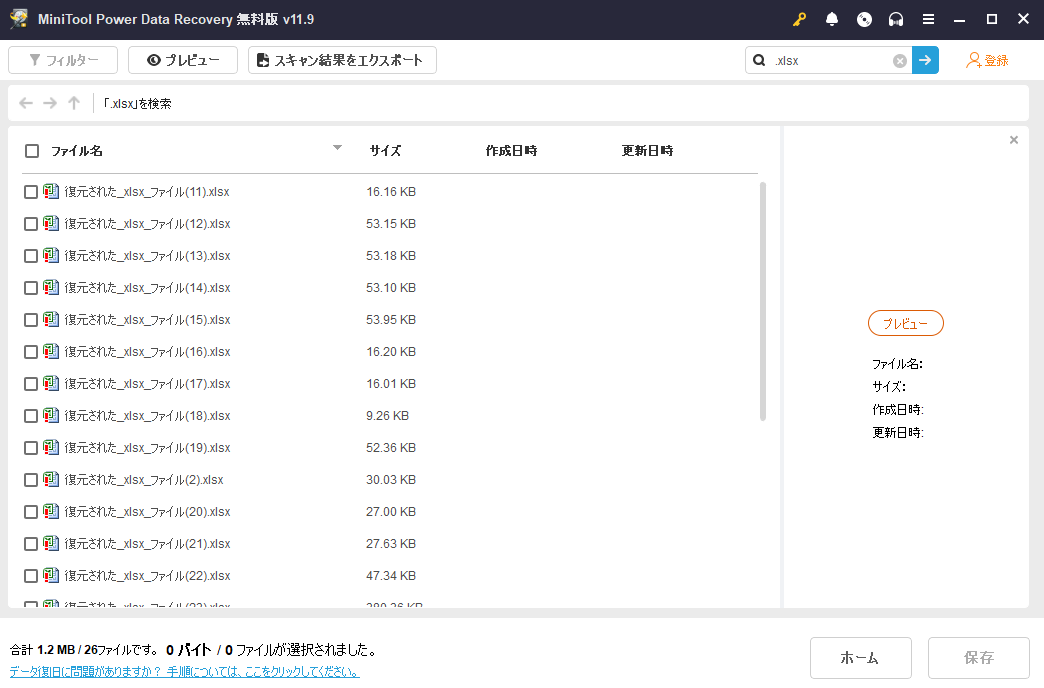Click the 保存 button
1044x688 pixels.
coord(979,658)
